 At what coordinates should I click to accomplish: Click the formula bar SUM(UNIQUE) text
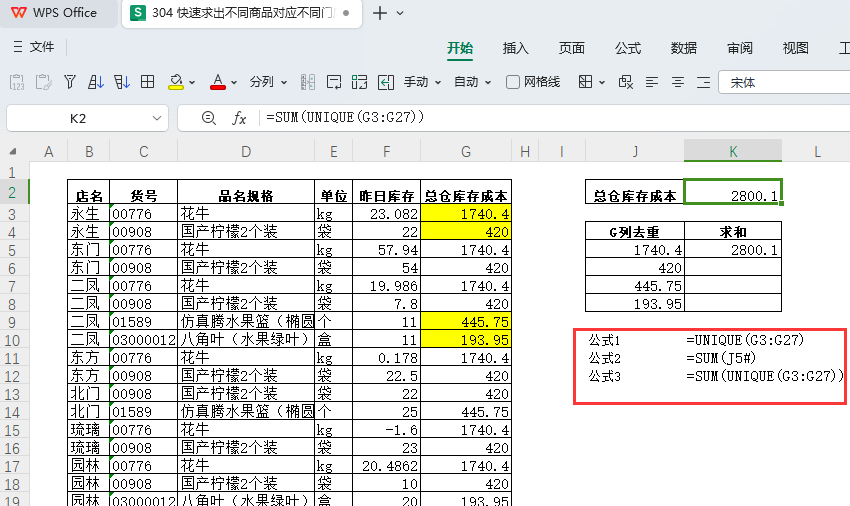(x=345, y=117)
